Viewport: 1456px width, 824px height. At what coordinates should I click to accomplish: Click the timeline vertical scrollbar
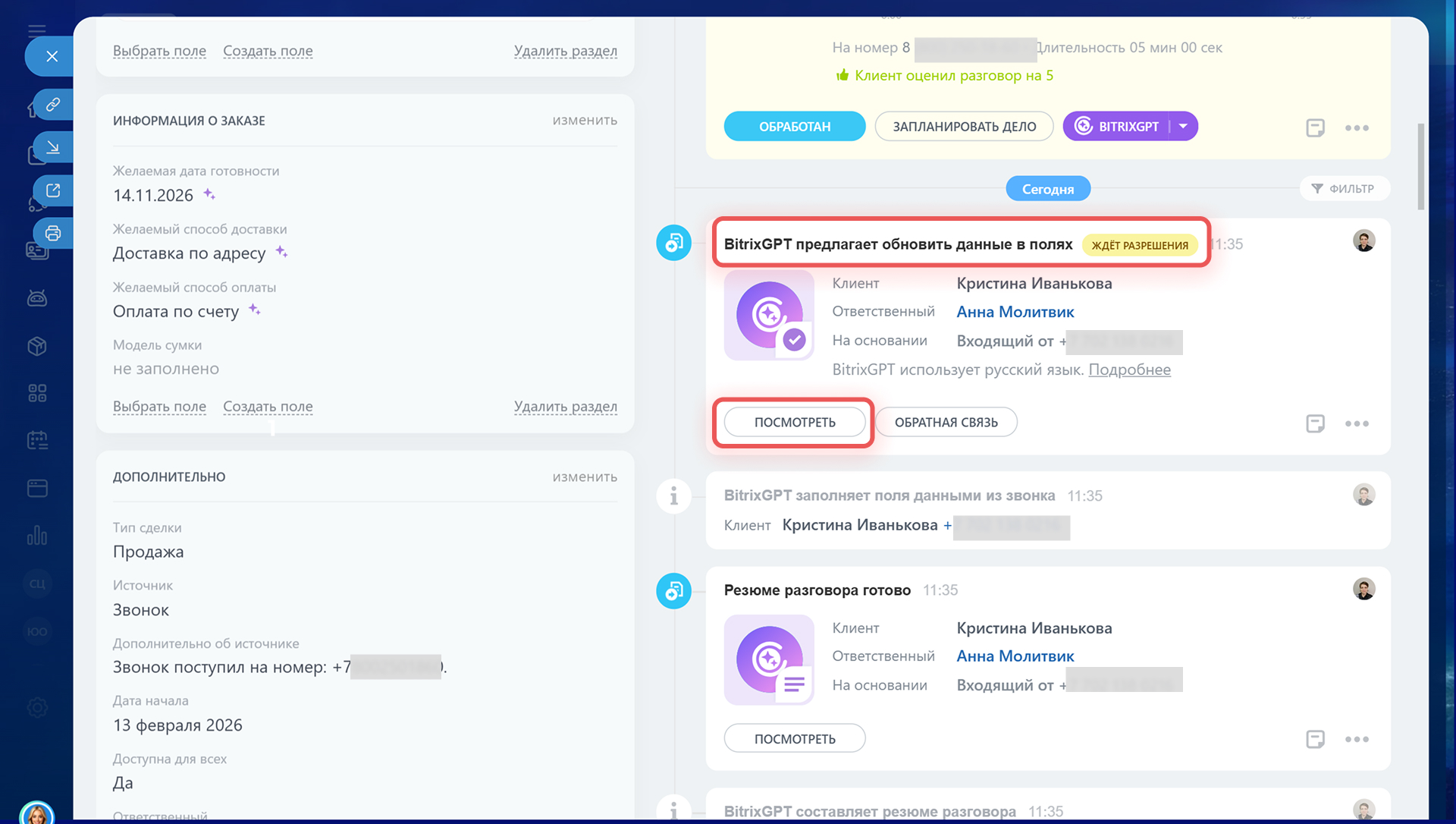1420,167
